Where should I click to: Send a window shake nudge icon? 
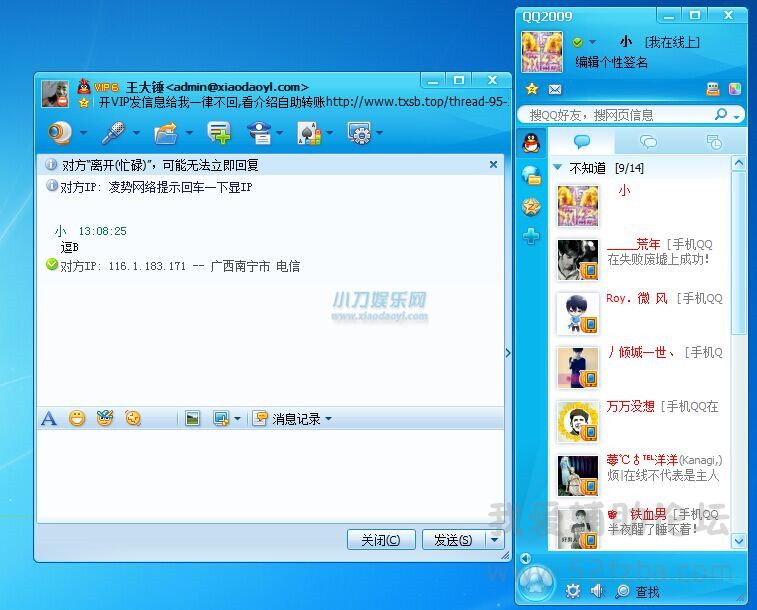[x=133, y=418]
